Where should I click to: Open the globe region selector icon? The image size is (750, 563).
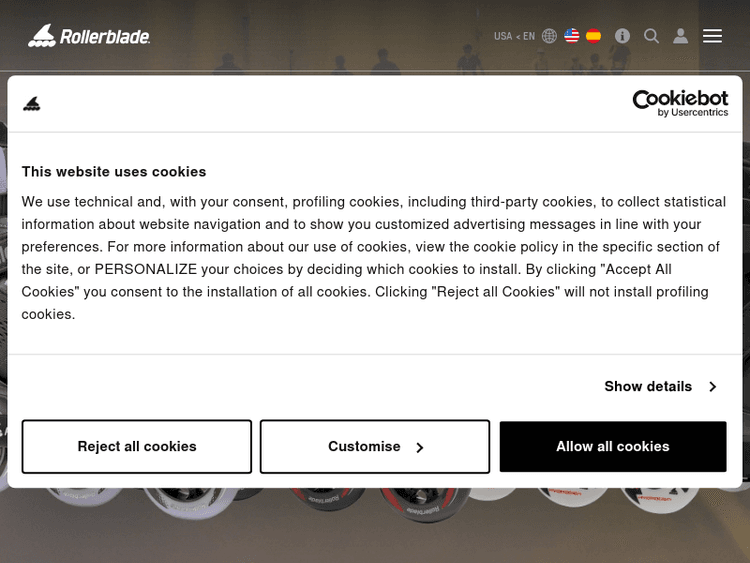point(549,36)
